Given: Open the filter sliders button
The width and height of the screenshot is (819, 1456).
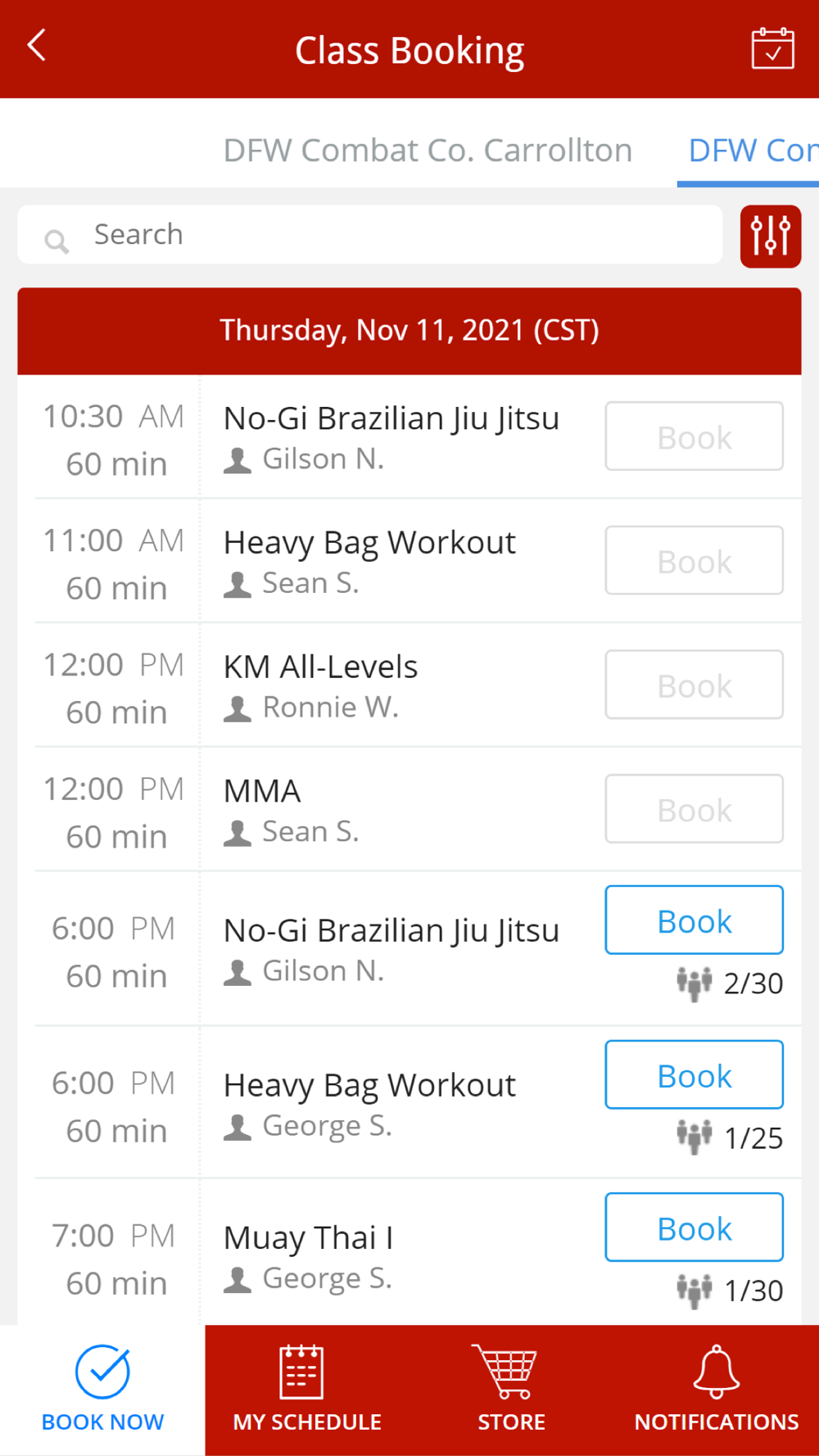Looking at the screenshot, I should (x=771, y=236).
